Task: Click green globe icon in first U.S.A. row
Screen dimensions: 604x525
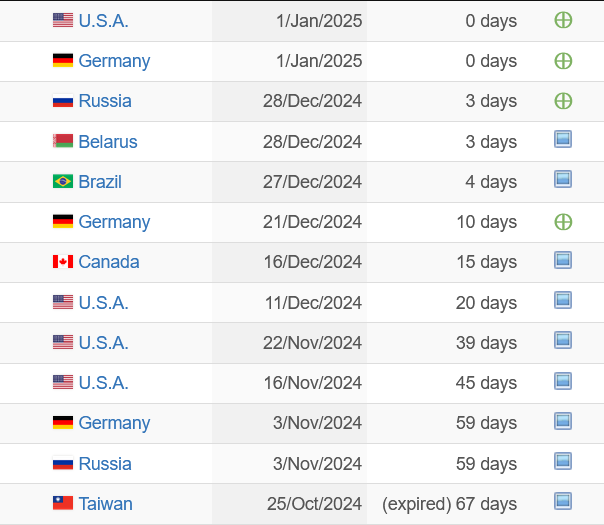Action: (x=563, y=20)
